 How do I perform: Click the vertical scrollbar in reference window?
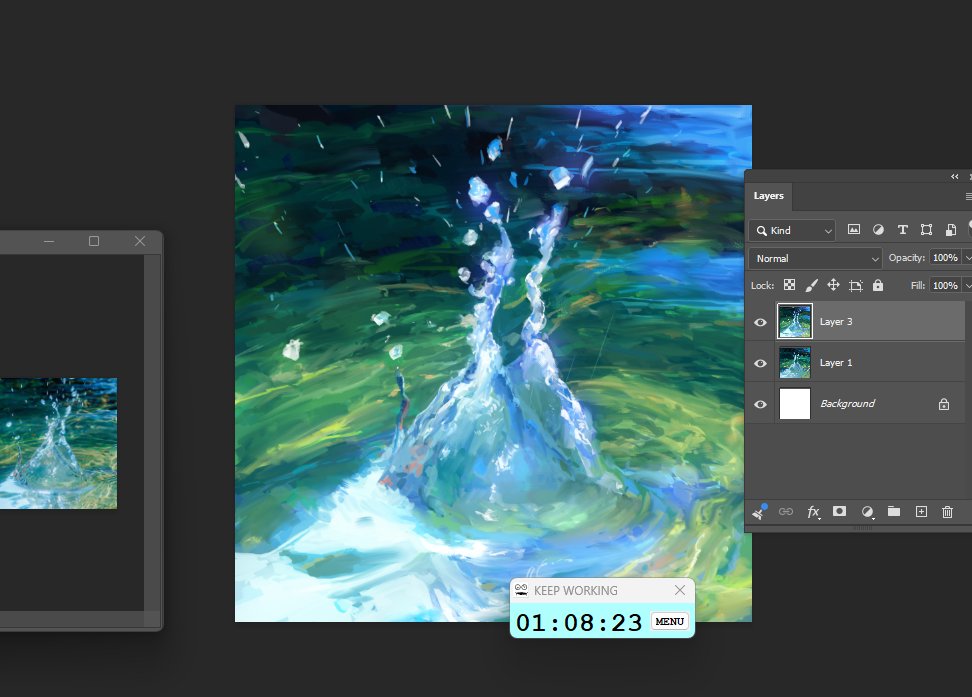click(152, 433)
